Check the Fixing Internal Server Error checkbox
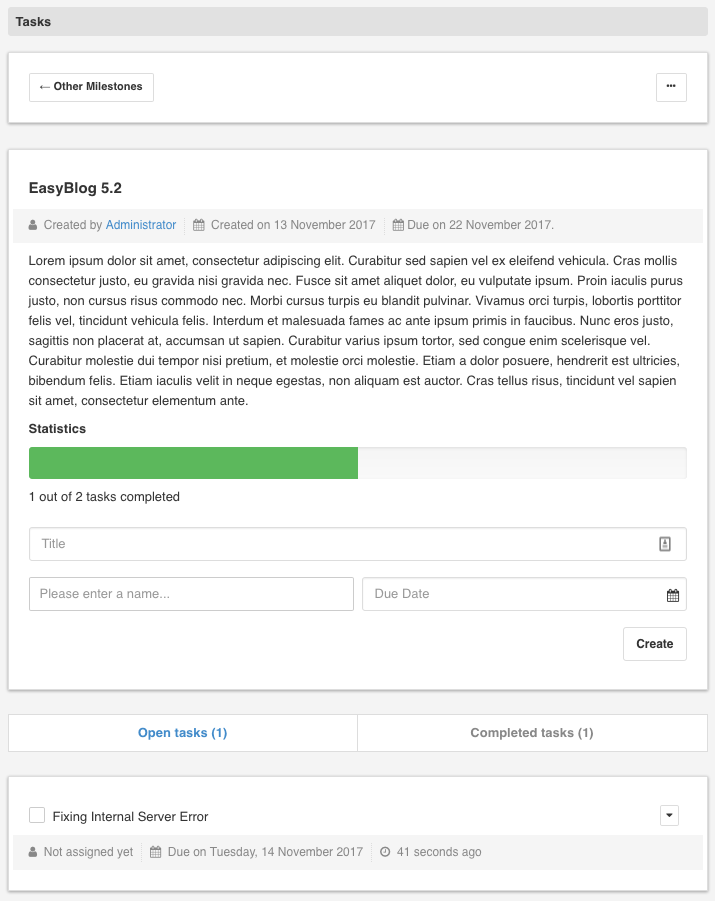715x901 pixels. (37, 816)
